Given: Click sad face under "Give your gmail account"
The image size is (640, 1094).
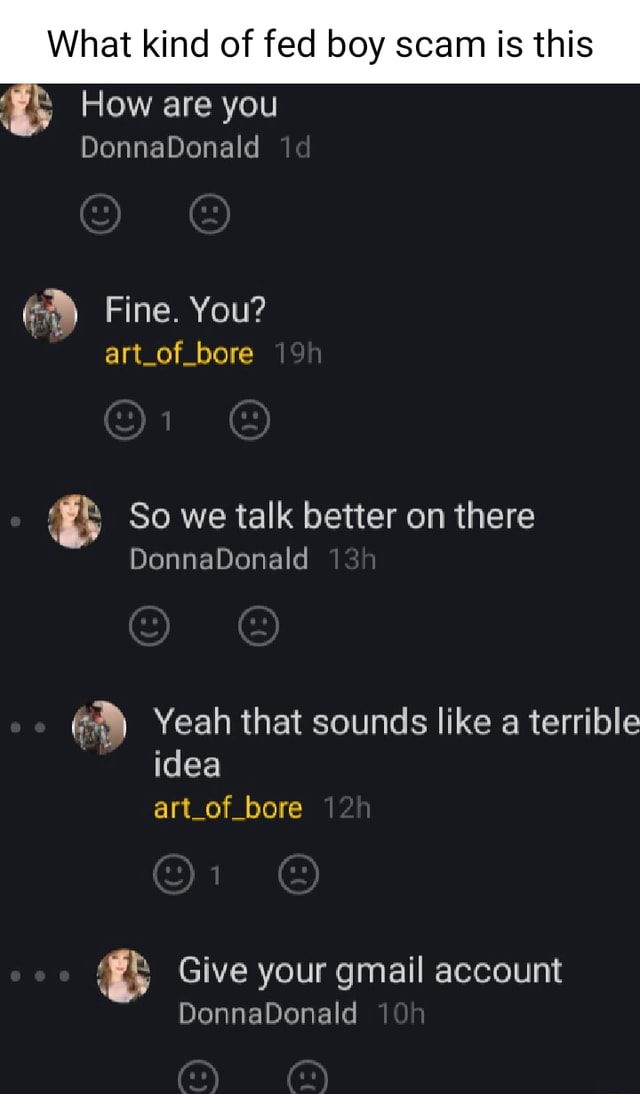Looking at the screenshot, I should [308, 1079].
